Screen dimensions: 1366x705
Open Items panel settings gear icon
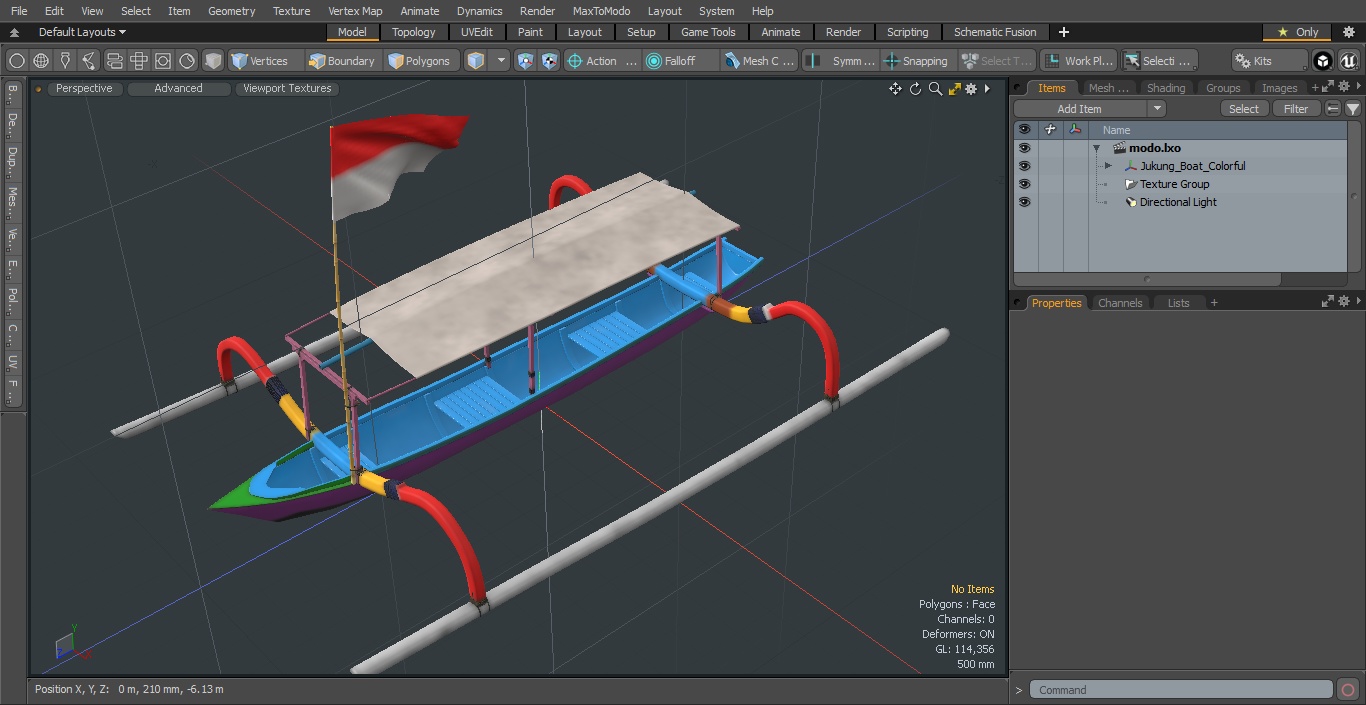click(x=1346, y=88)
